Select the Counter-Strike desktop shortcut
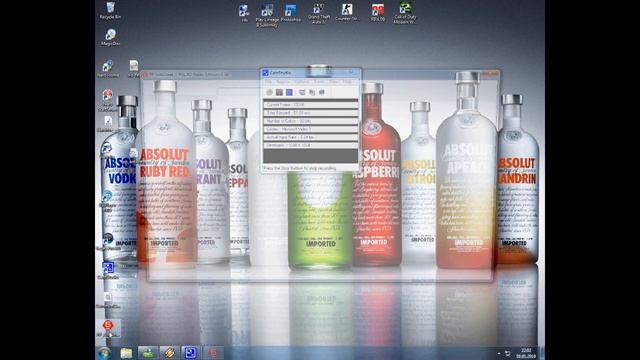Screen dimensions: 640x360 pyautogui.click(x=347, y=12)
